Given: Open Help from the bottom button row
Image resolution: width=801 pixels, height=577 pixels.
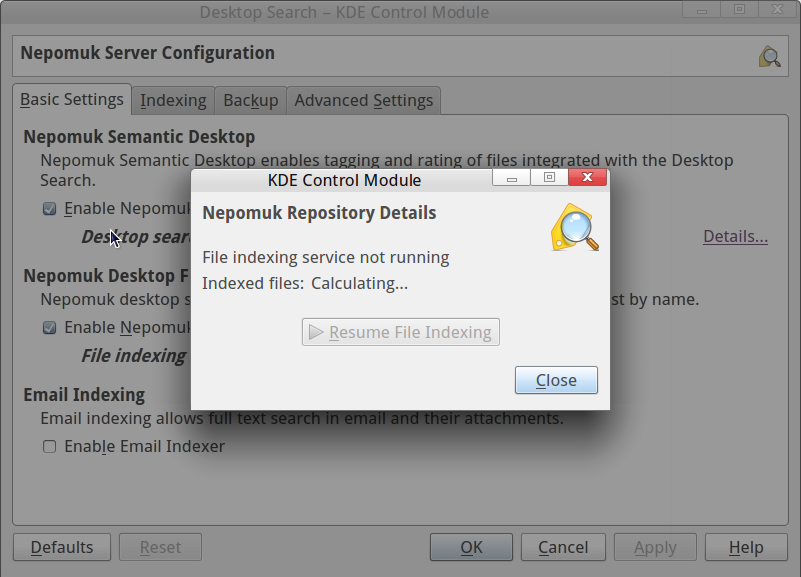Looking at the screenshot, I should click(746, 547).
